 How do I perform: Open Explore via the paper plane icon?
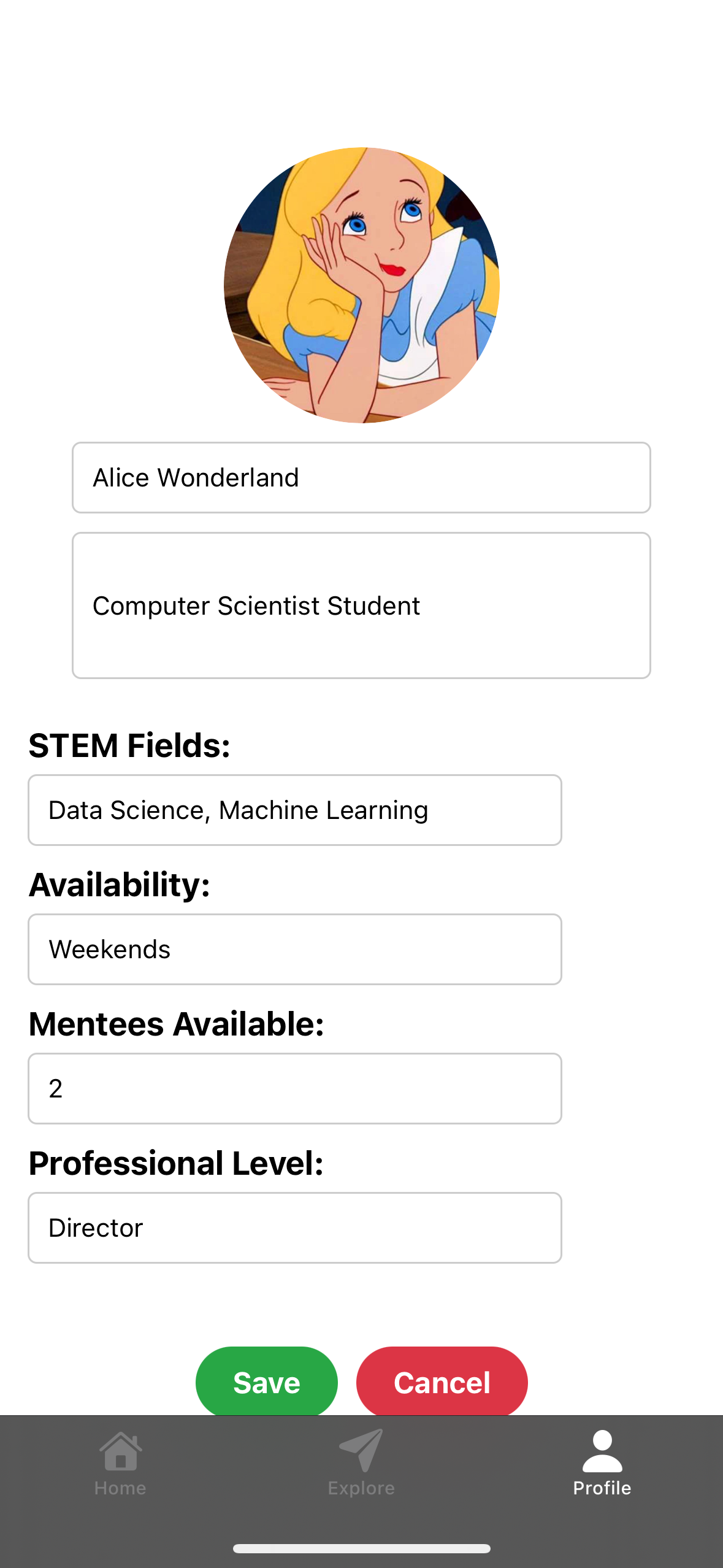(361, 1451)
